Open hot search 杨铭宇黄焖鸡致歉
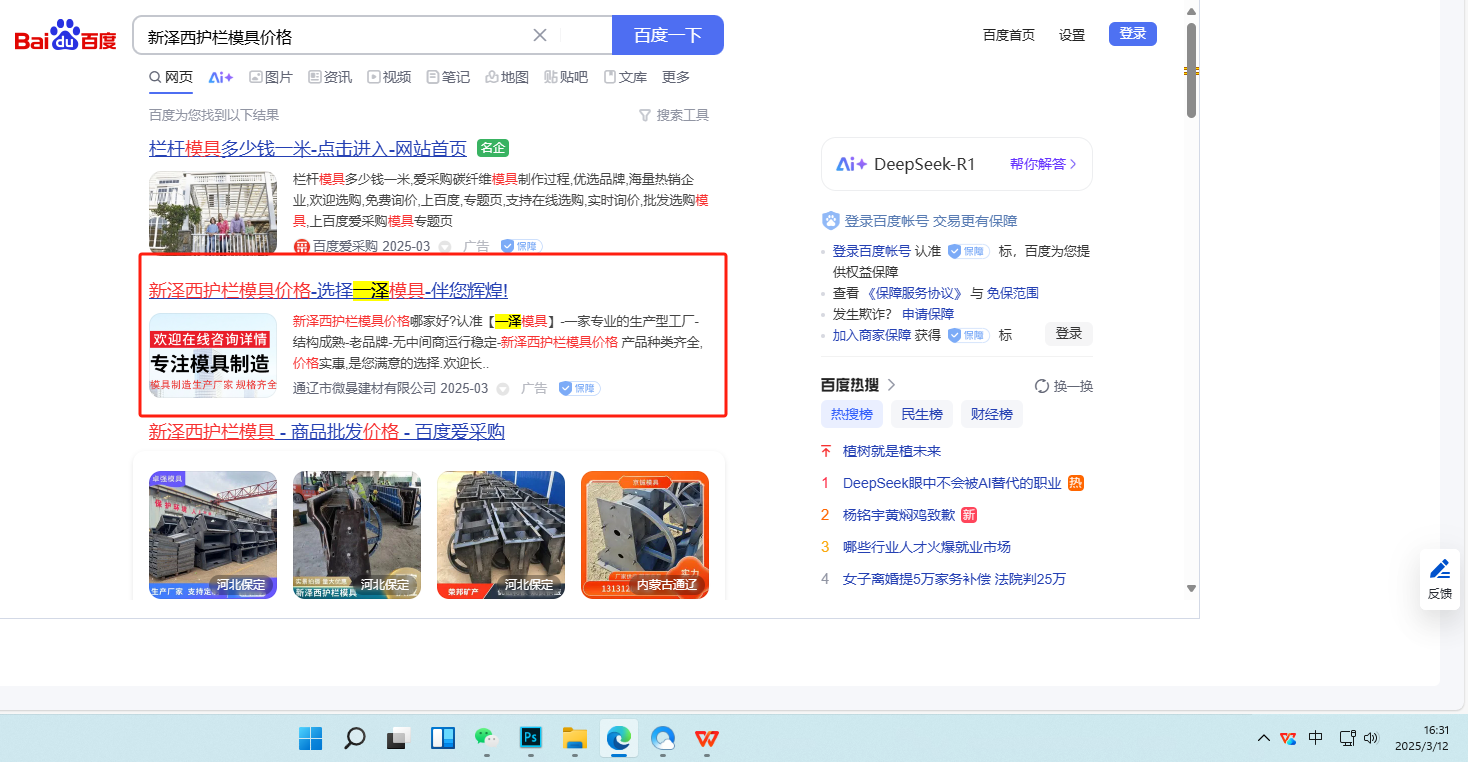Image resolution: width=1468 pixels, height=762 pixels. [899, 515]
